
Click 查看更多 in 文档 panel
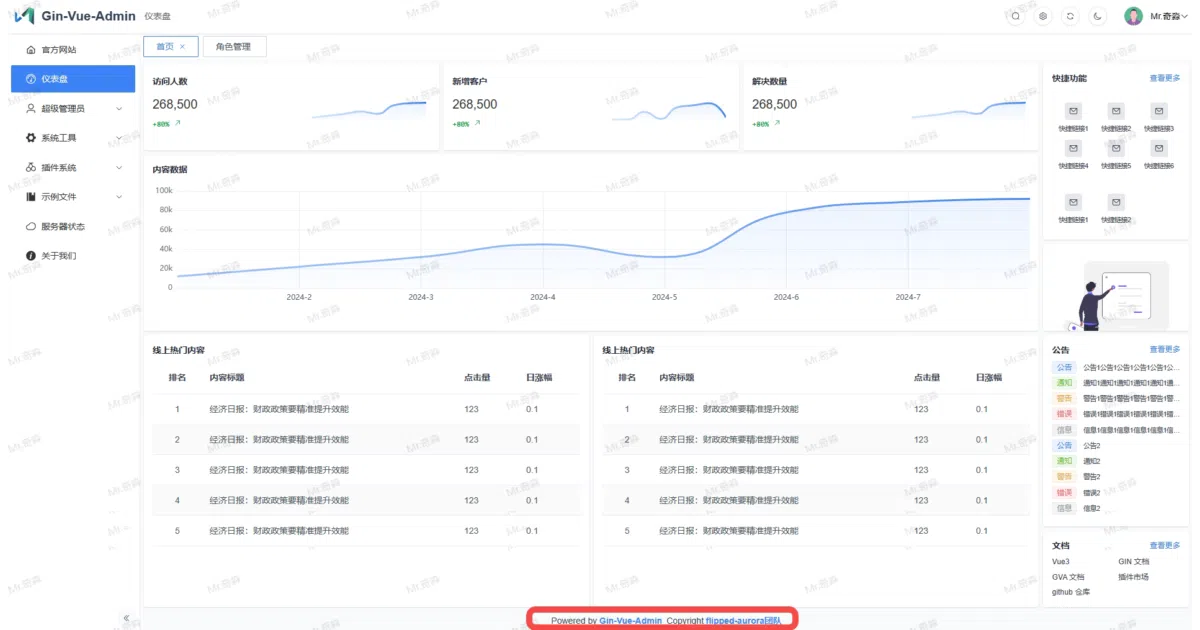[x=1165, y=545]
